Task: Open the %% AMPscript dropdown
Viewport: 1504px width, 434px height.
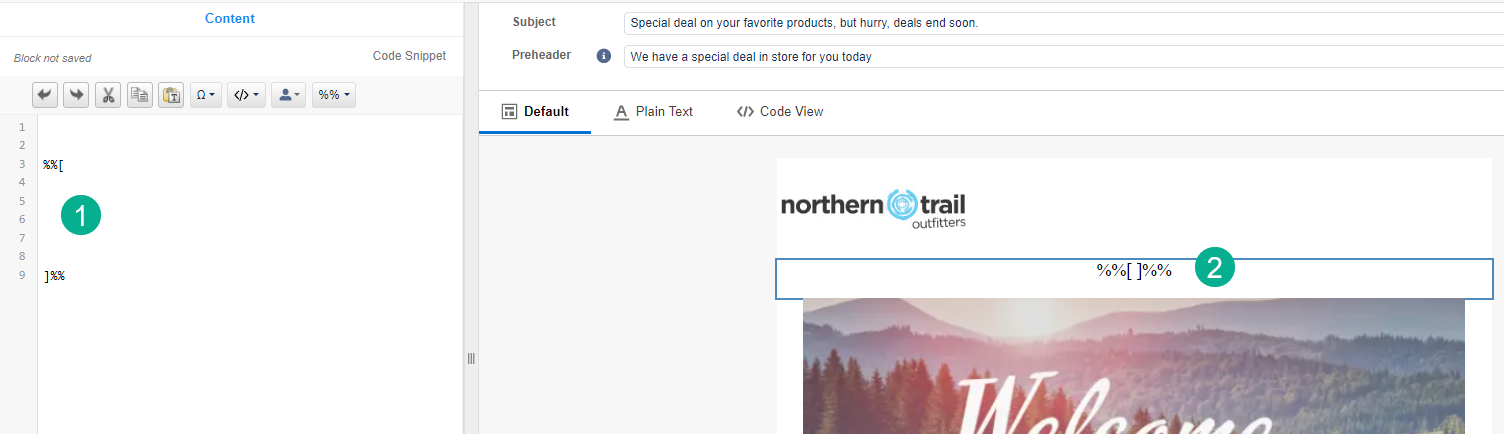Action: (333, 95)
